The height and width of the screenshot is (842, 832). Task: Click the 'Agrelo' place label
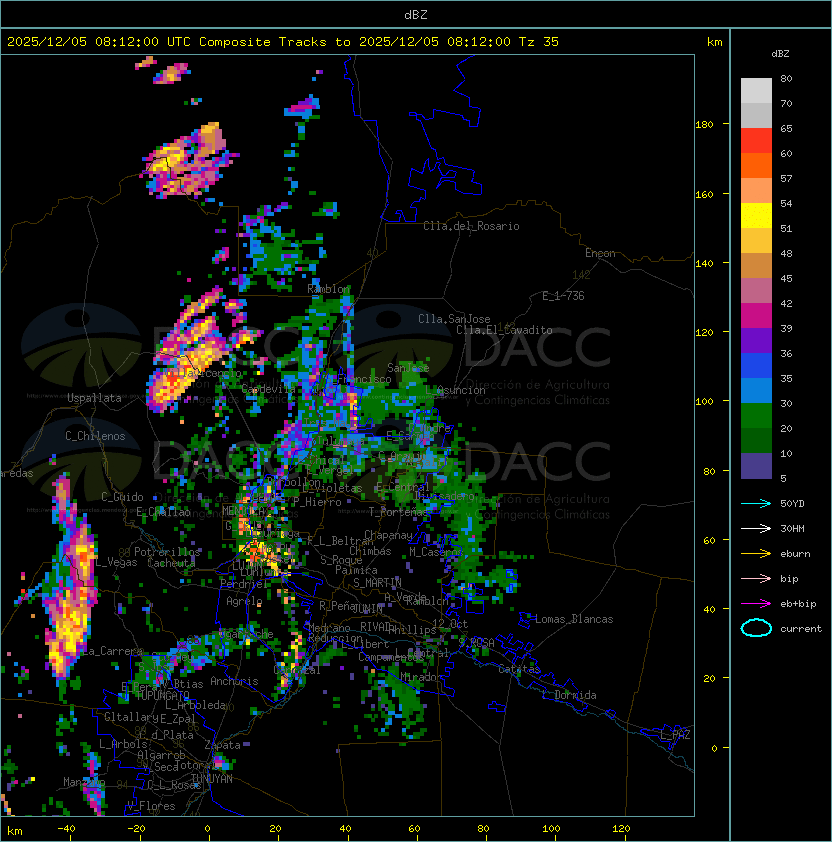(244, 601)
